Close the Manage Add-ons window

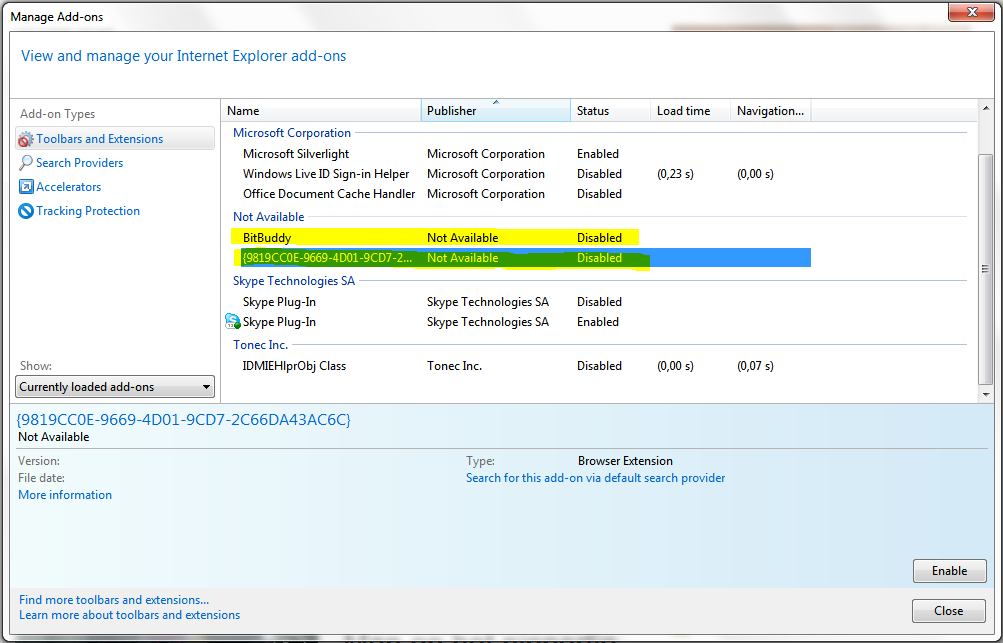[x=971, y=12]
